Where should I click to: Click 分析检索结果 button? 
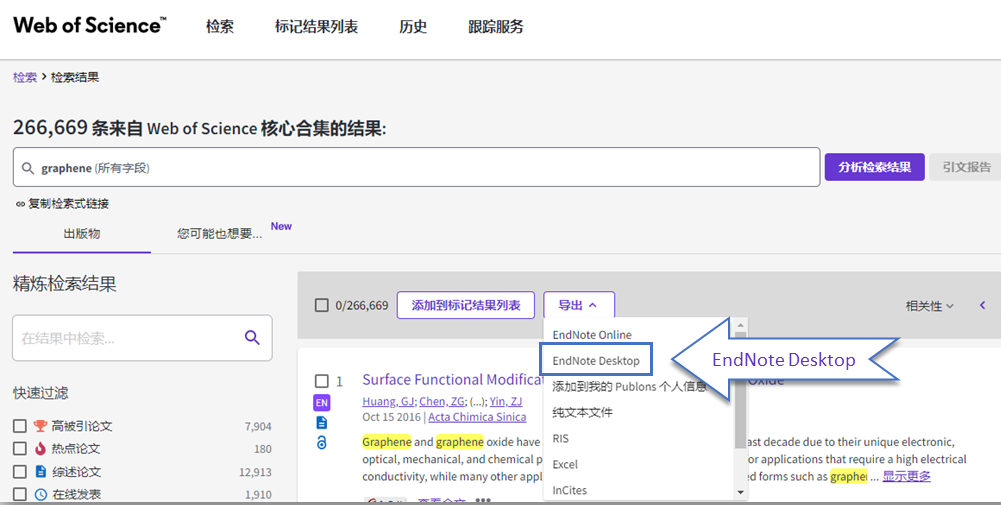point(874,167)
